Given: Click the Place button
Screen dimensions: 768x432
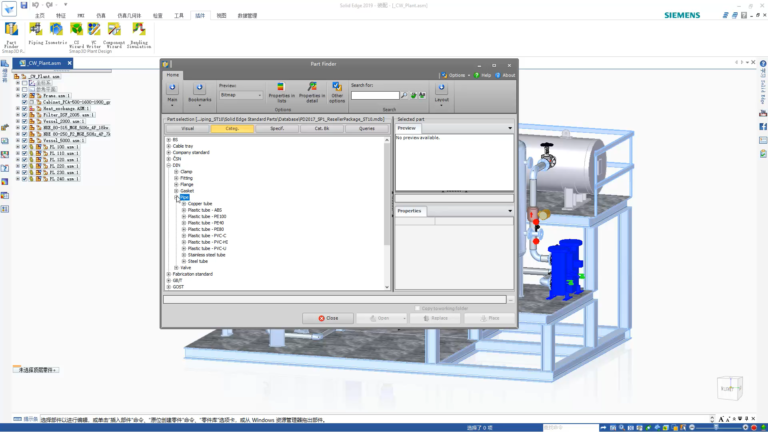Looking at the screenshot, I should click(489, 318).
